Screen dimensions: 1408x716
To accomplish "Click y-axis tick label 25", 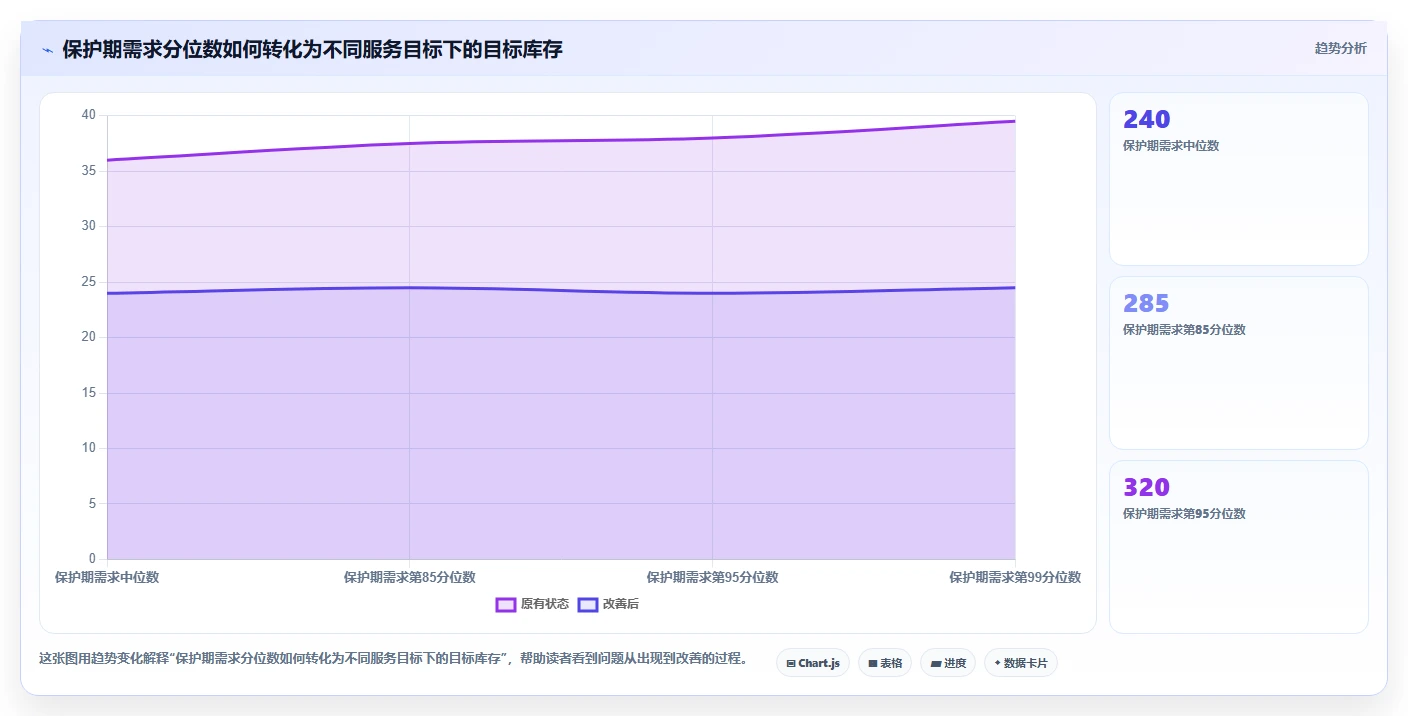I will tap(89, 282).
